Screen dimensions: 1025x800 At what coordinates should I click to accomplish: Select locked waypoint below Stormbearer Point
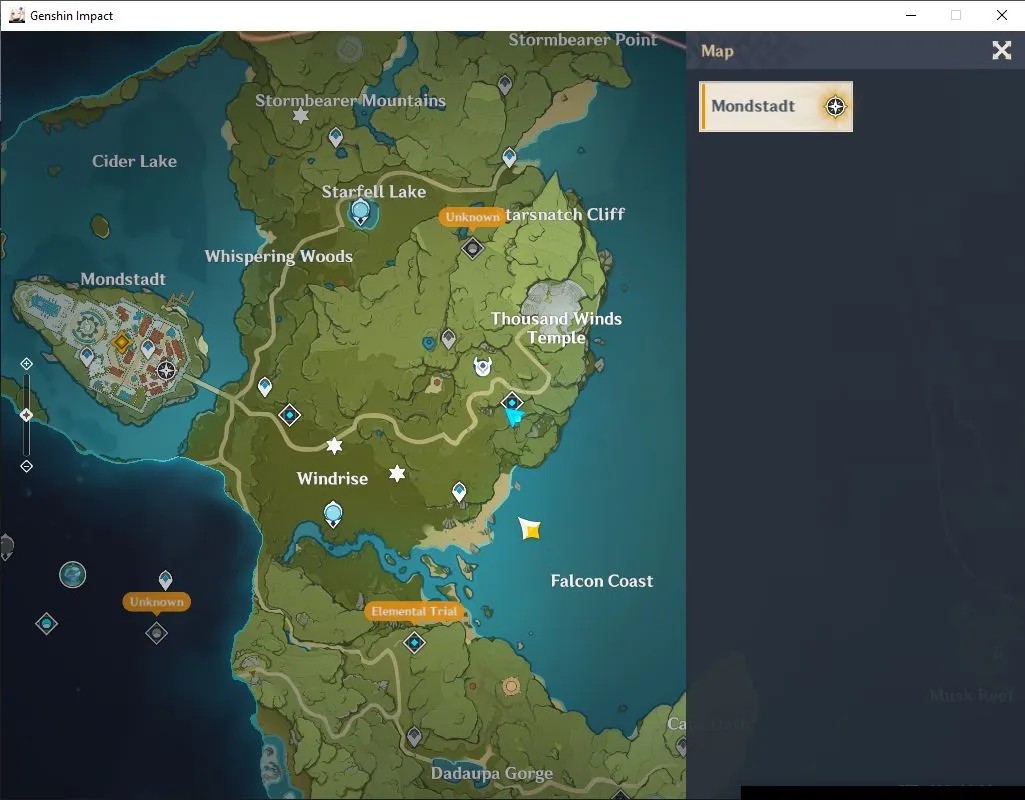coord(505,84)
